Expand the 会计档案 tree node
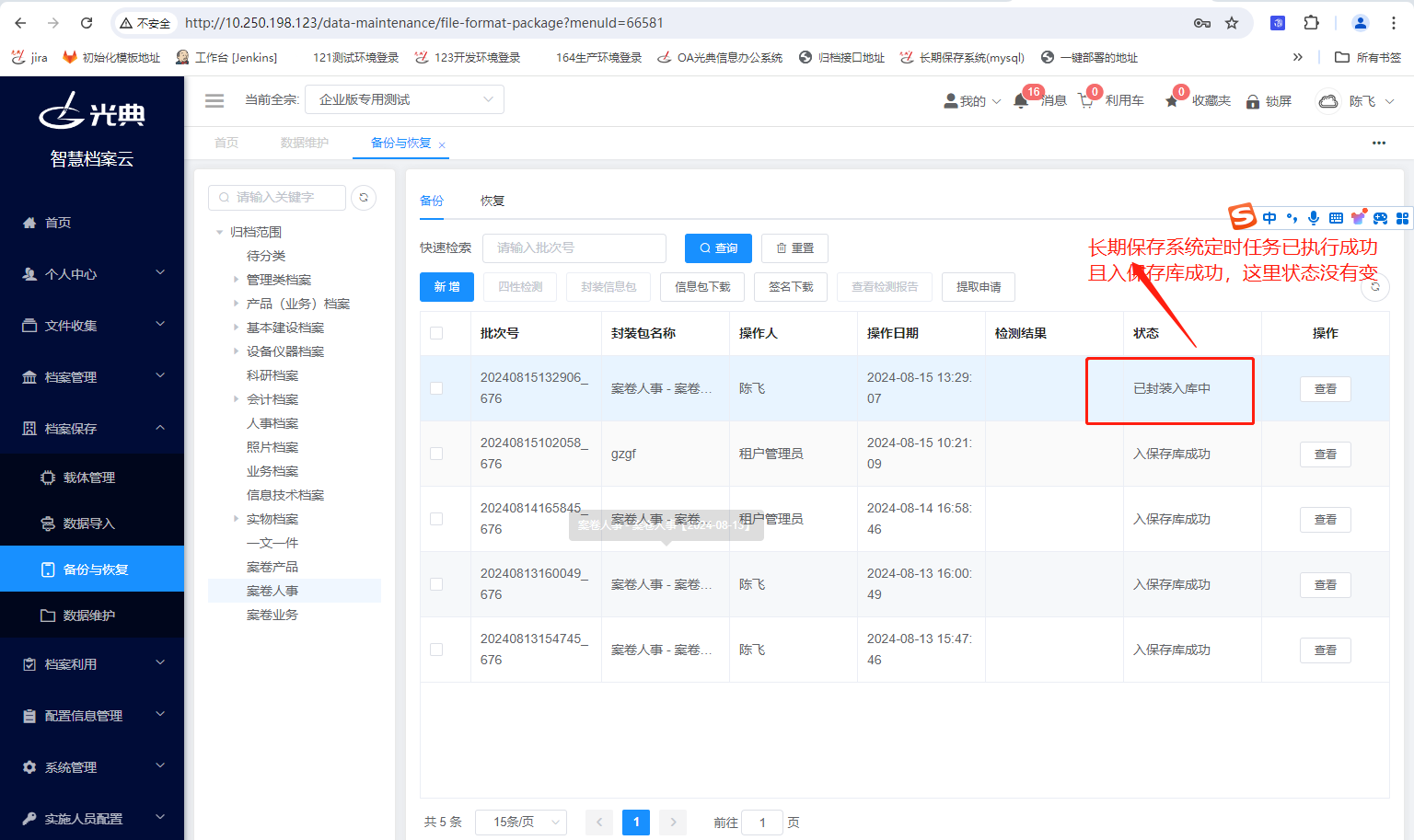This screenshot has height=840, width=1414. [236, 399]
